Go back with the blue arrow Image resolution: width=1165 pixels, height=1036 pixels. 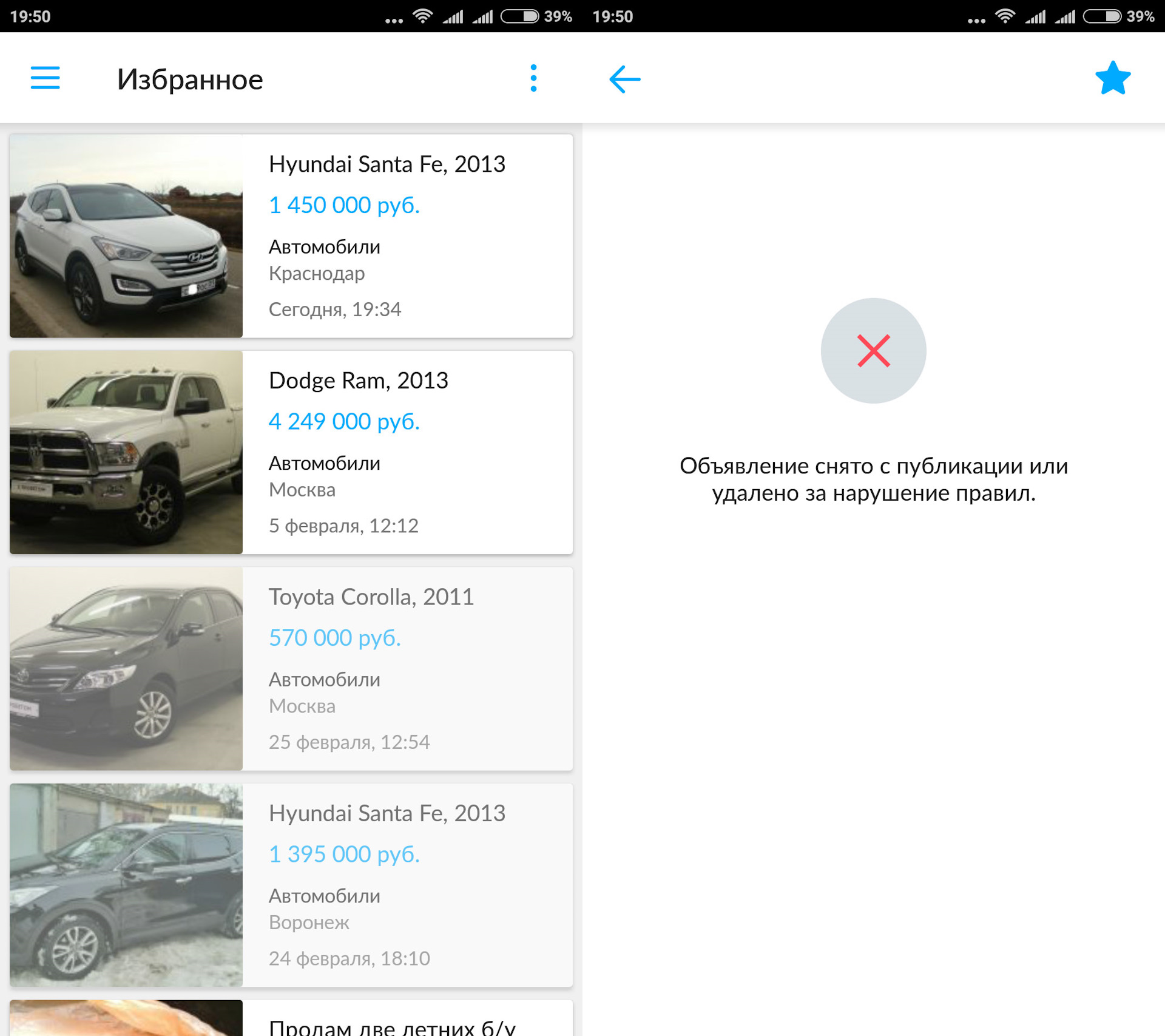click(624, 80)
